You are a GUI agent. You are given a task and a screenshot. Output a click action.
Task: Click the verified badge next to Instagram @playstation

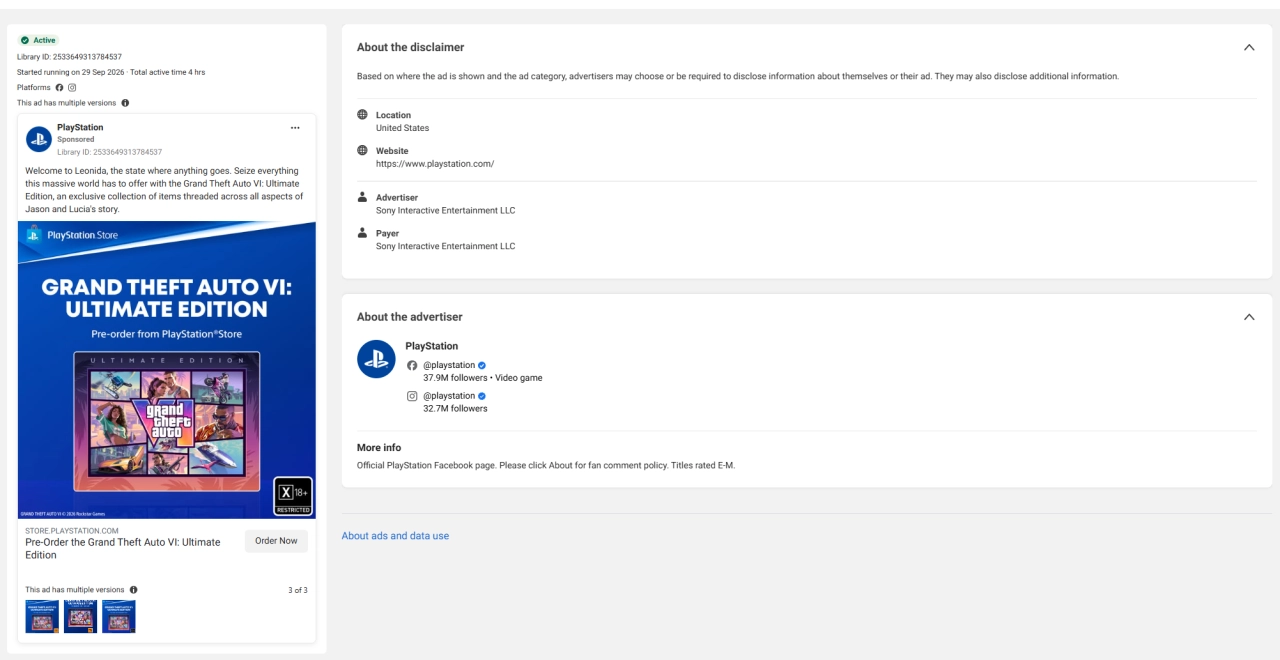[x=482, y=396]
